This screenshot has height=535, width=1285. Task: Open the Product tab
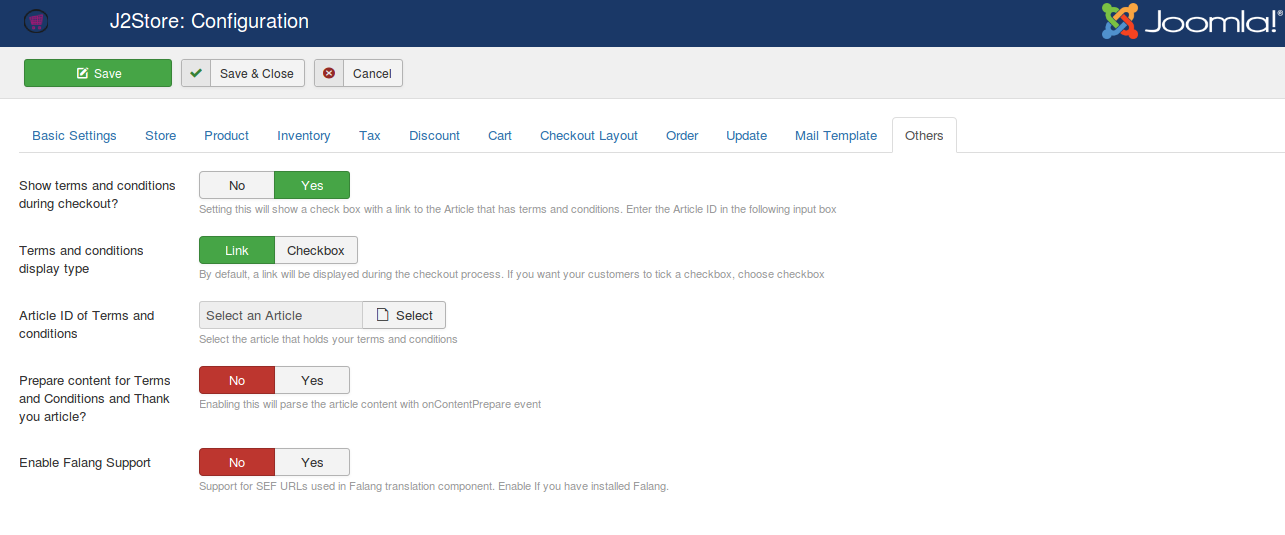point(226,136)
